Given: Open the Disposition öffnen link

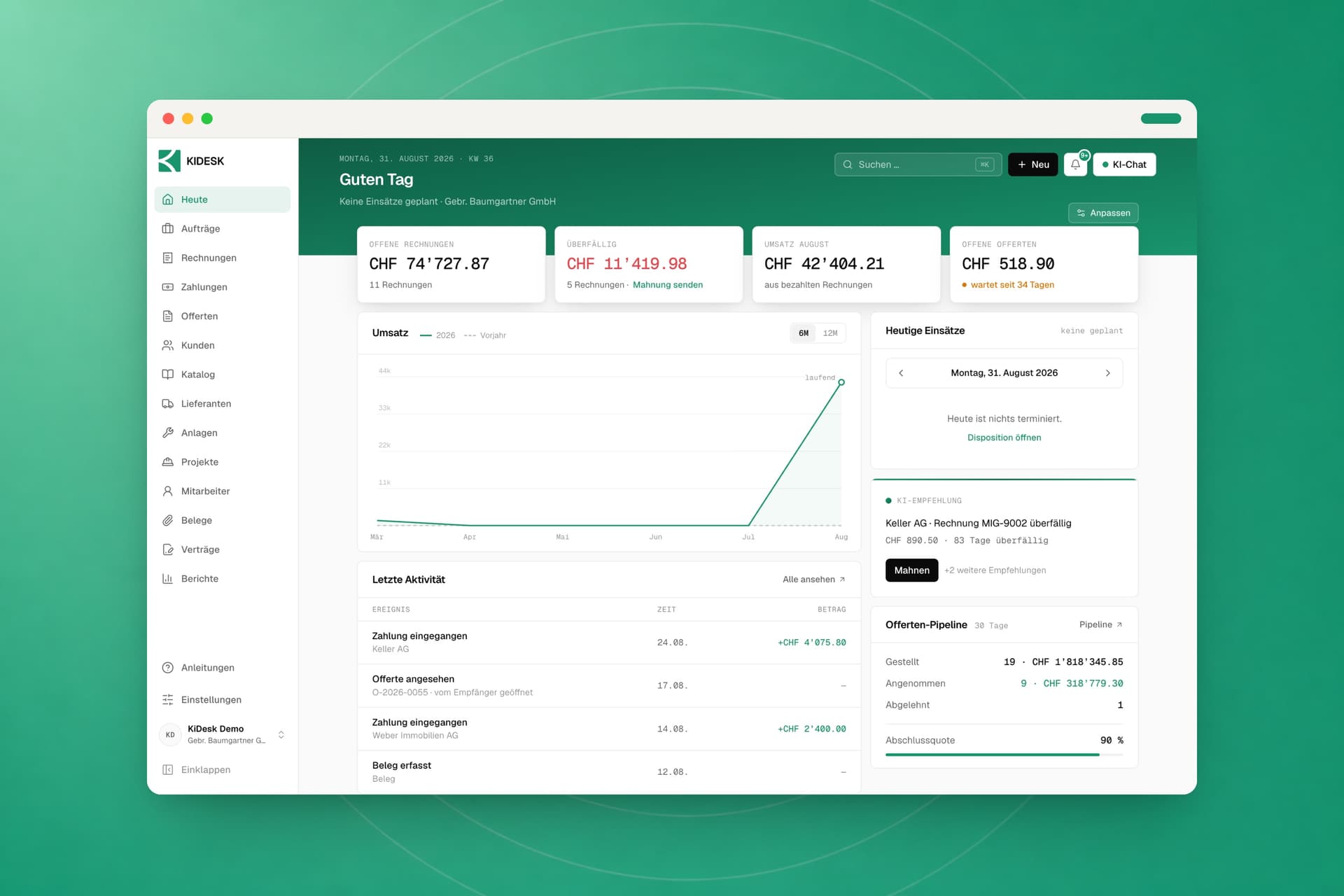Looking at the screenshot, I should pos(1004,437).
